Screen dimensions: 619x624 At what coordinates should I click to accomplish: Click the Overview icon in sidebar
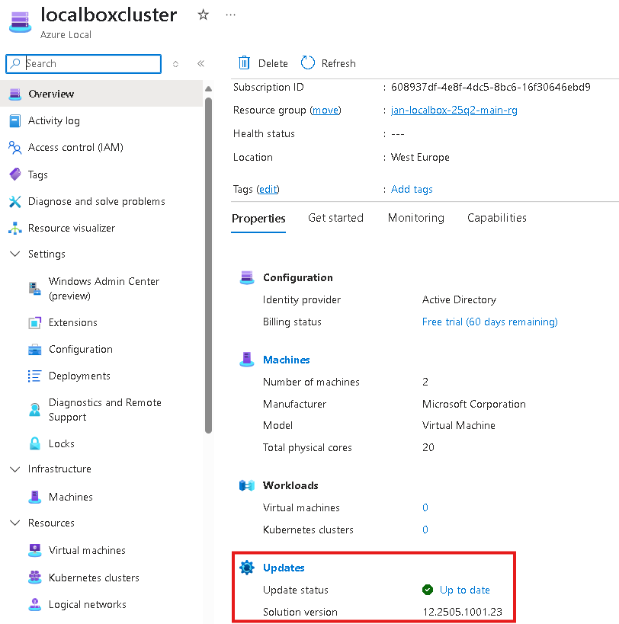15,94
